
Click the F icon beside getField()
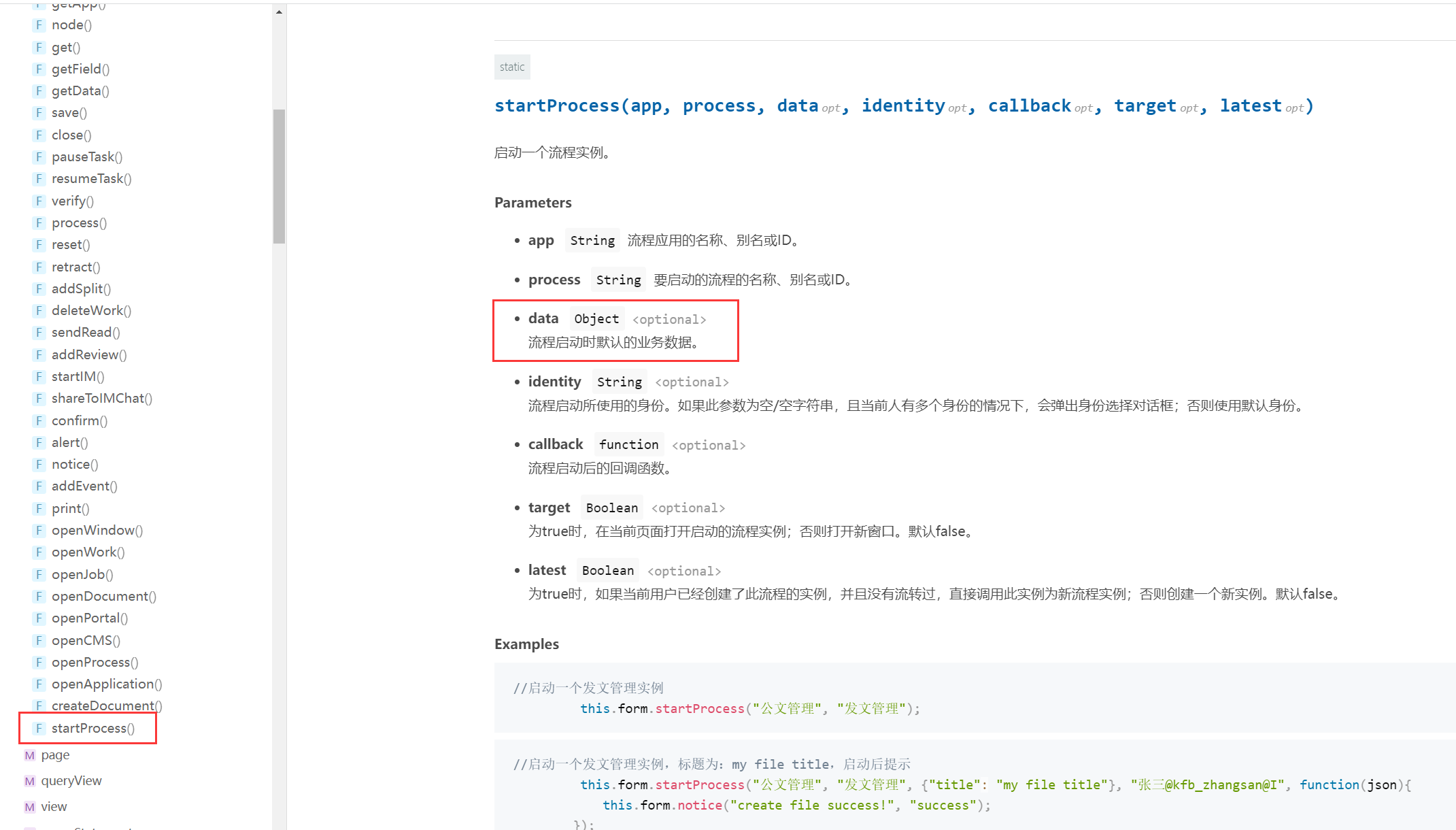[x=39, y=69]
